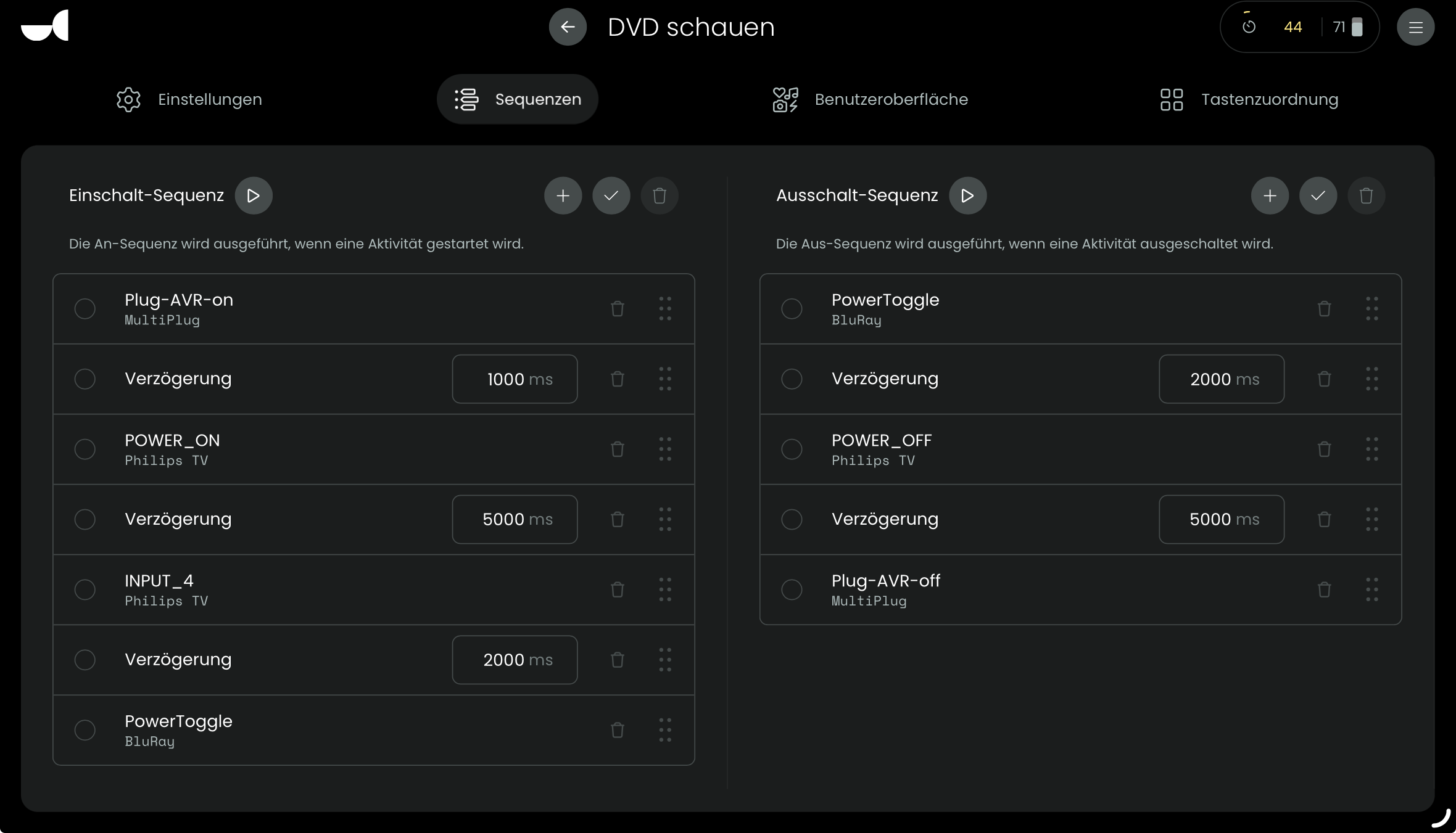This screenshot has height=833, width=1456.
Task: Delete the POWER_OFF Philips TV step
Action: point(1324,449)
